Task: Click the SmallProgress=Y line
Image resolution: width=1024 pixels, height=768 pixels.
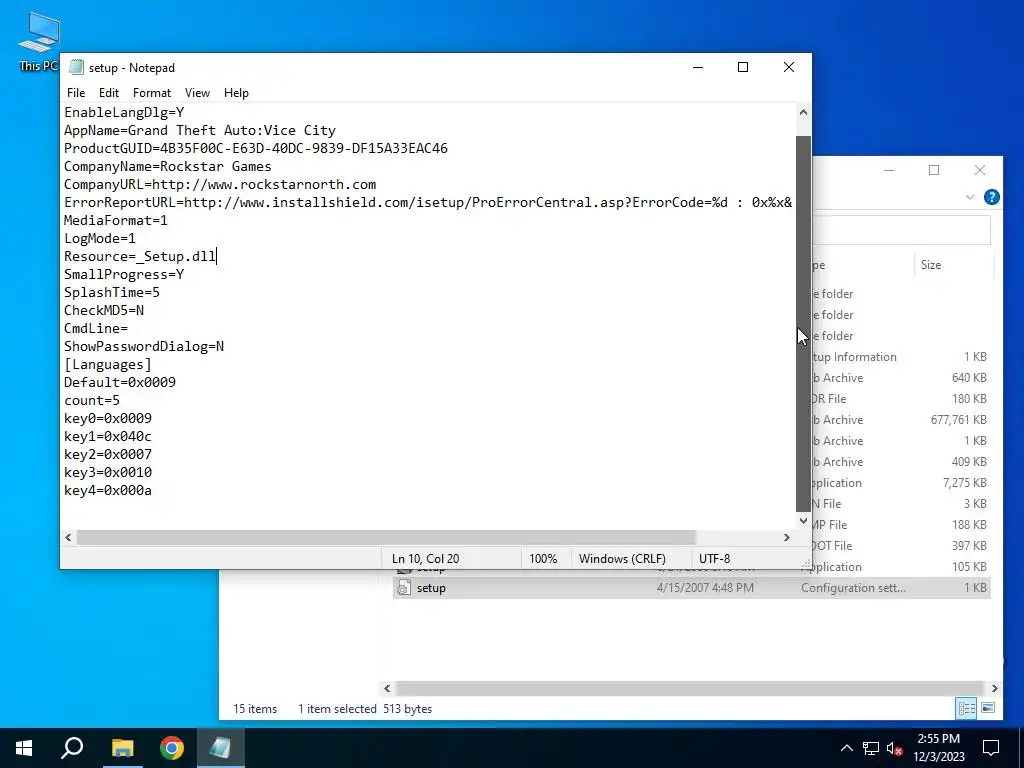Action: pos(124,274)
